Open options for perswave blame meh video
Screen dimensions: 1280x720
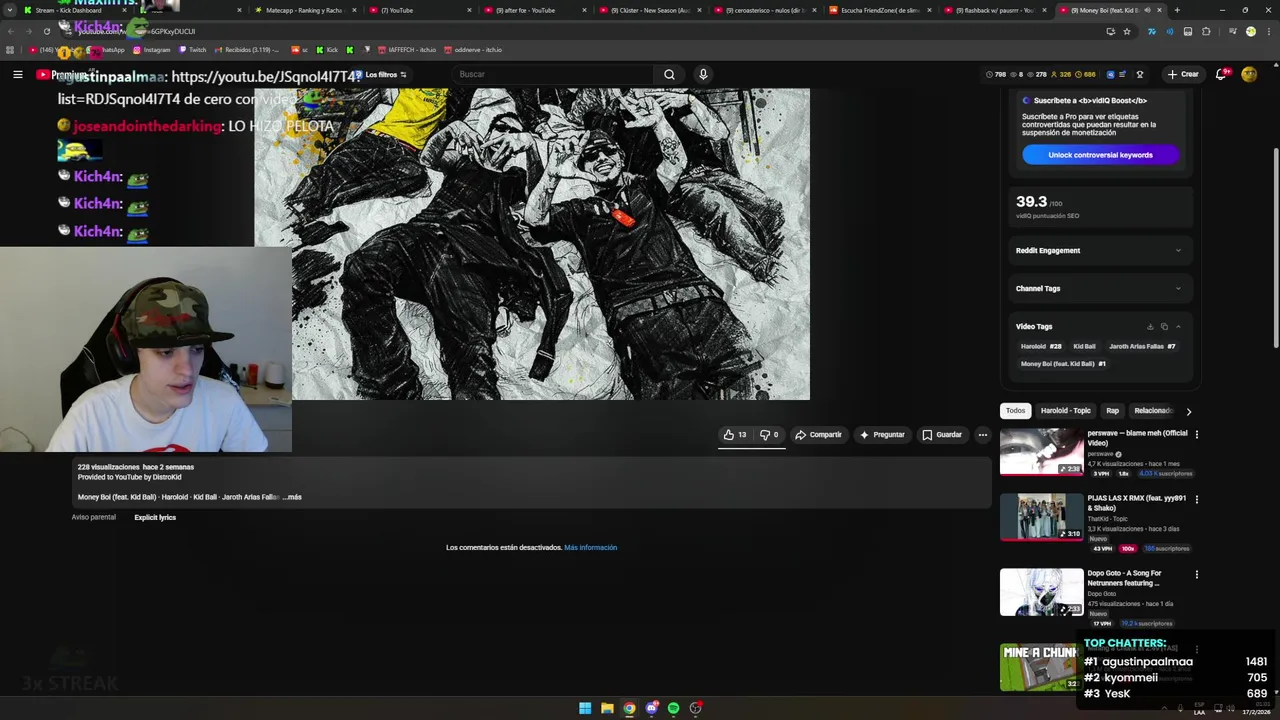[x=1196, y=435]
